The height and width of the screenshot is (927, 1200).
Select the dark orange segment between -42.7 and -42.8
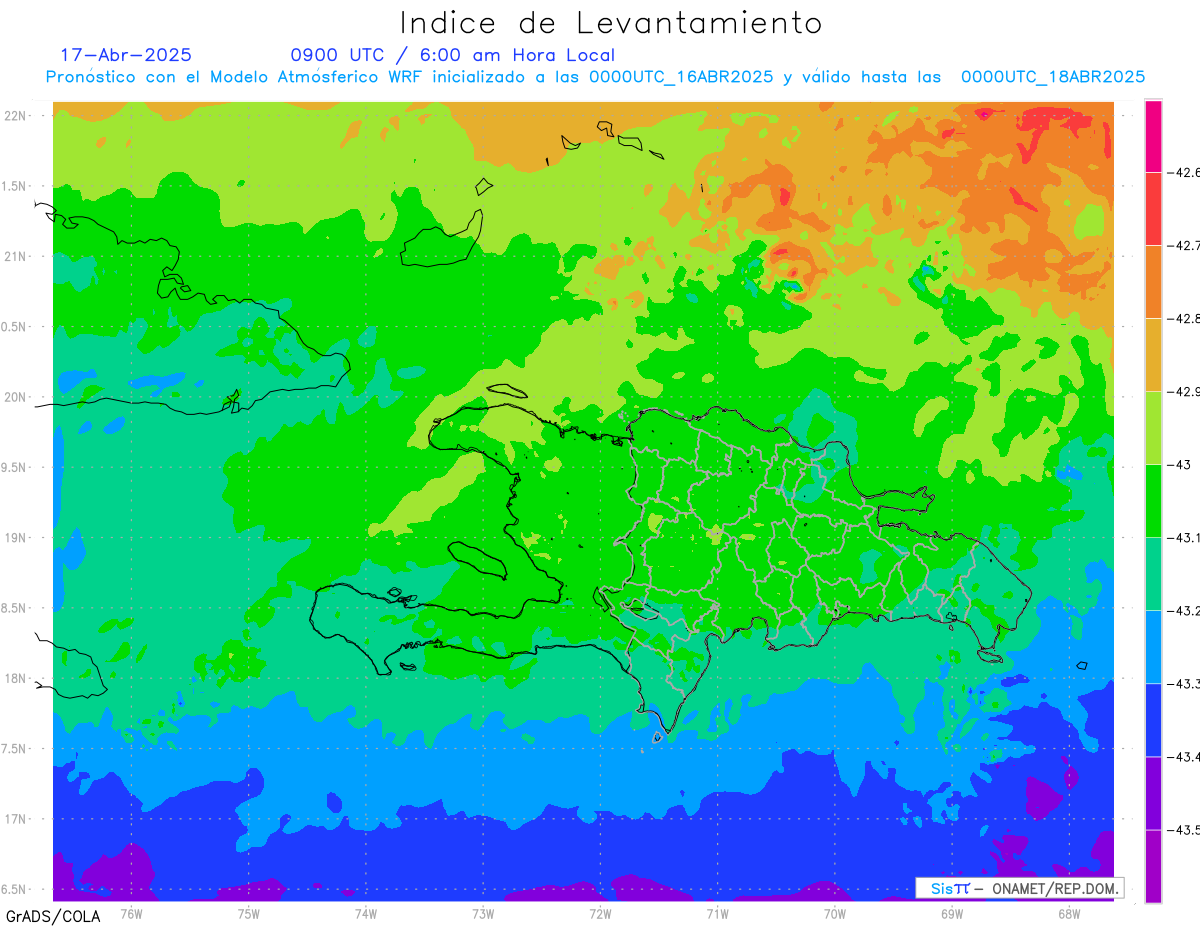[x=1153, y=281]
